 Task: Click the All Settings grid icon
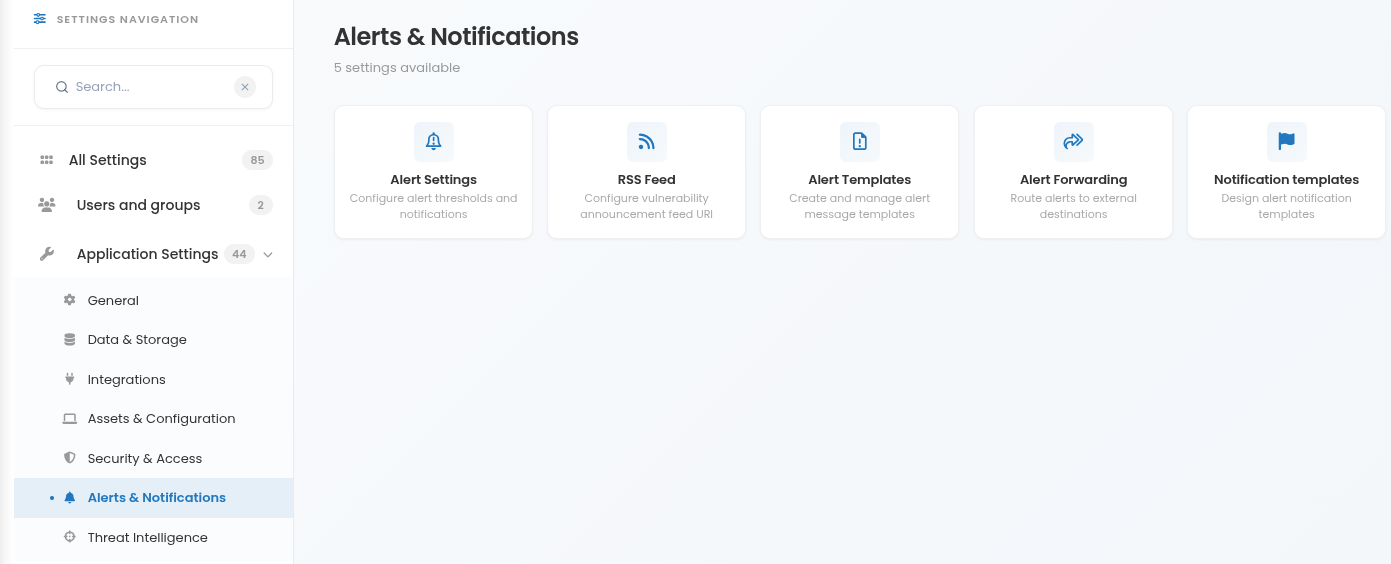click(x=46, y=160)
